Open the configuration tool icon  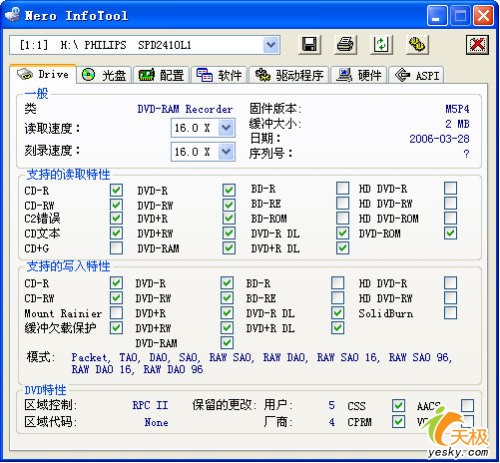(417, 44)
